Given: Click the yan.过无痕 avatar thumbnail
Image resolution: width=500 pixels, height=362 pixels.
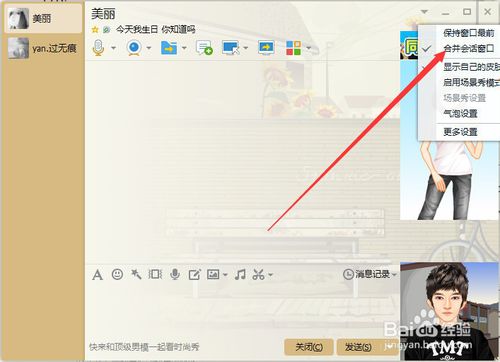Looking at the screenshot, I should click(19, 48).
